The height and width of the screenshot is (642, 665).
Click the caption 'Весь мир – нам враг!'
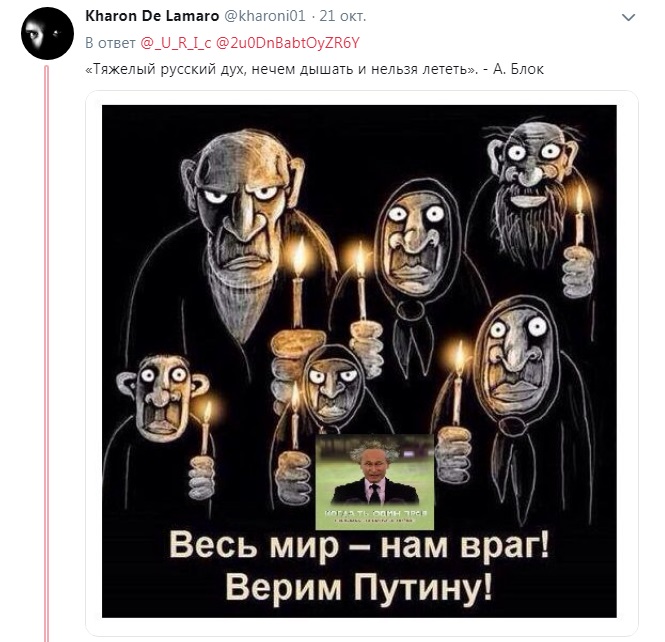click(359, 546)
